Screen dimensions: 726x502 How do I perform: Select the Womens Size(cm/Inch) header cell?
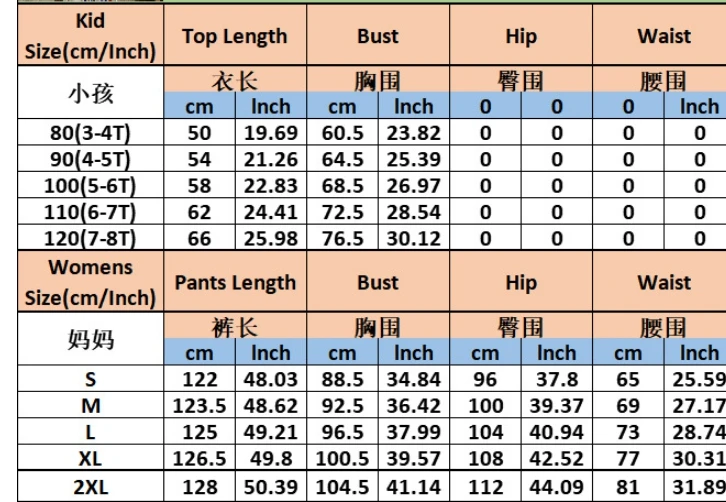pos(90,282)
